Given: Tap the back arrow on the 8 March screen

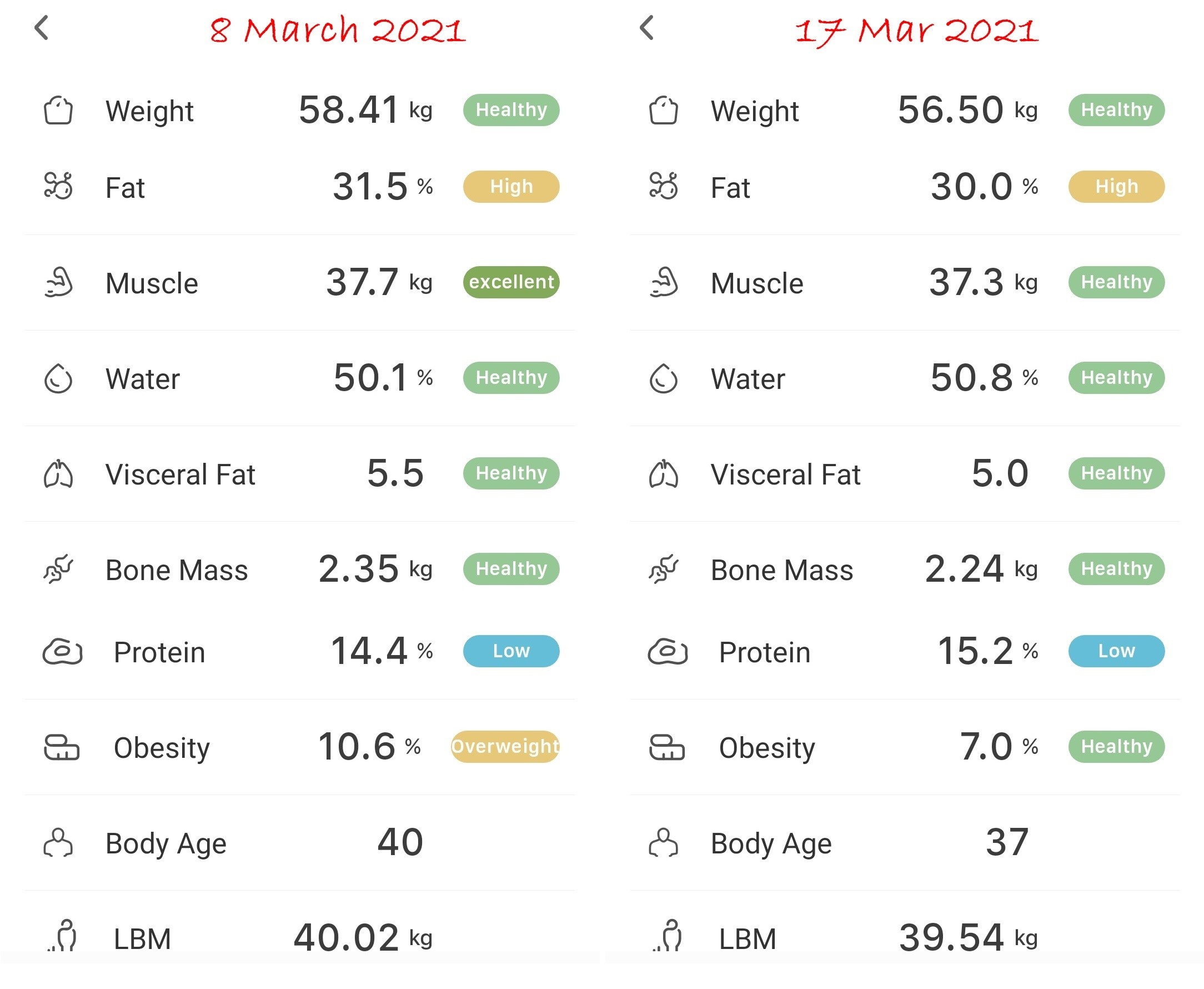Looking at the screenshot, I should (x=41, y=27).
